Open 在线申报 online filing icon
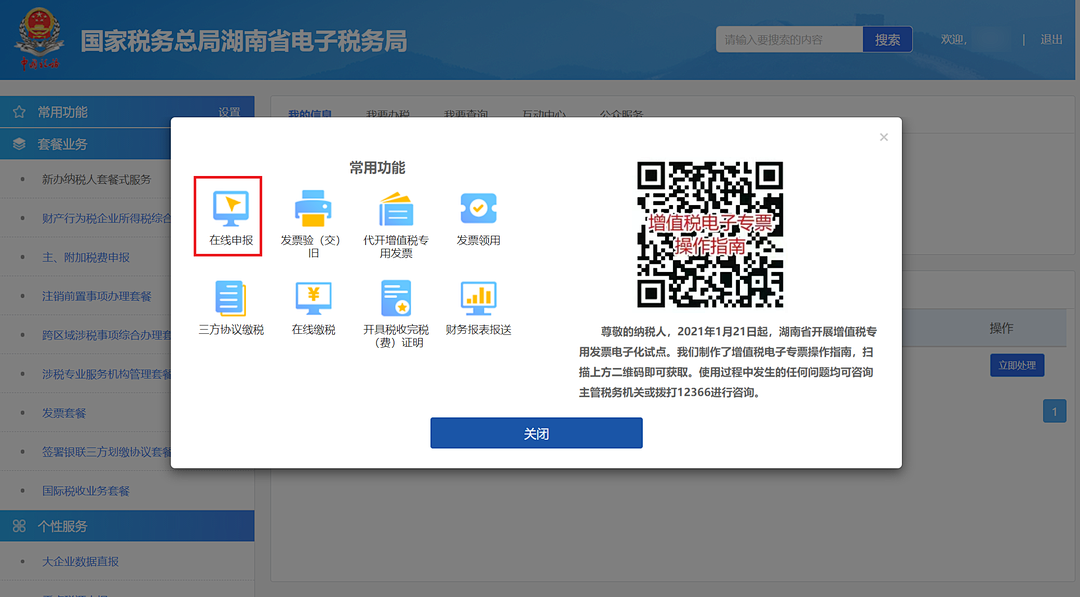 tap(231, 209)
